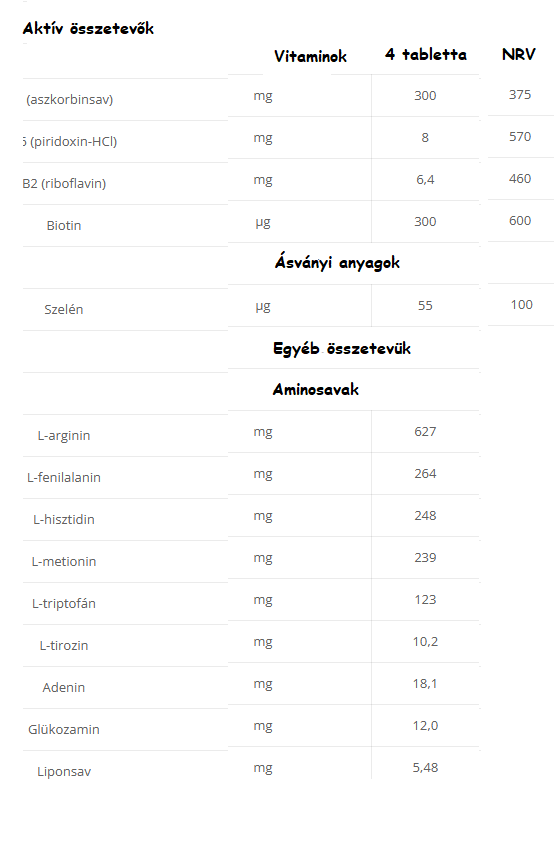The width and height of the screenshot is (554, 843).
Task: Select the B2 riboflavin row label
Action: tap(65, 183)
